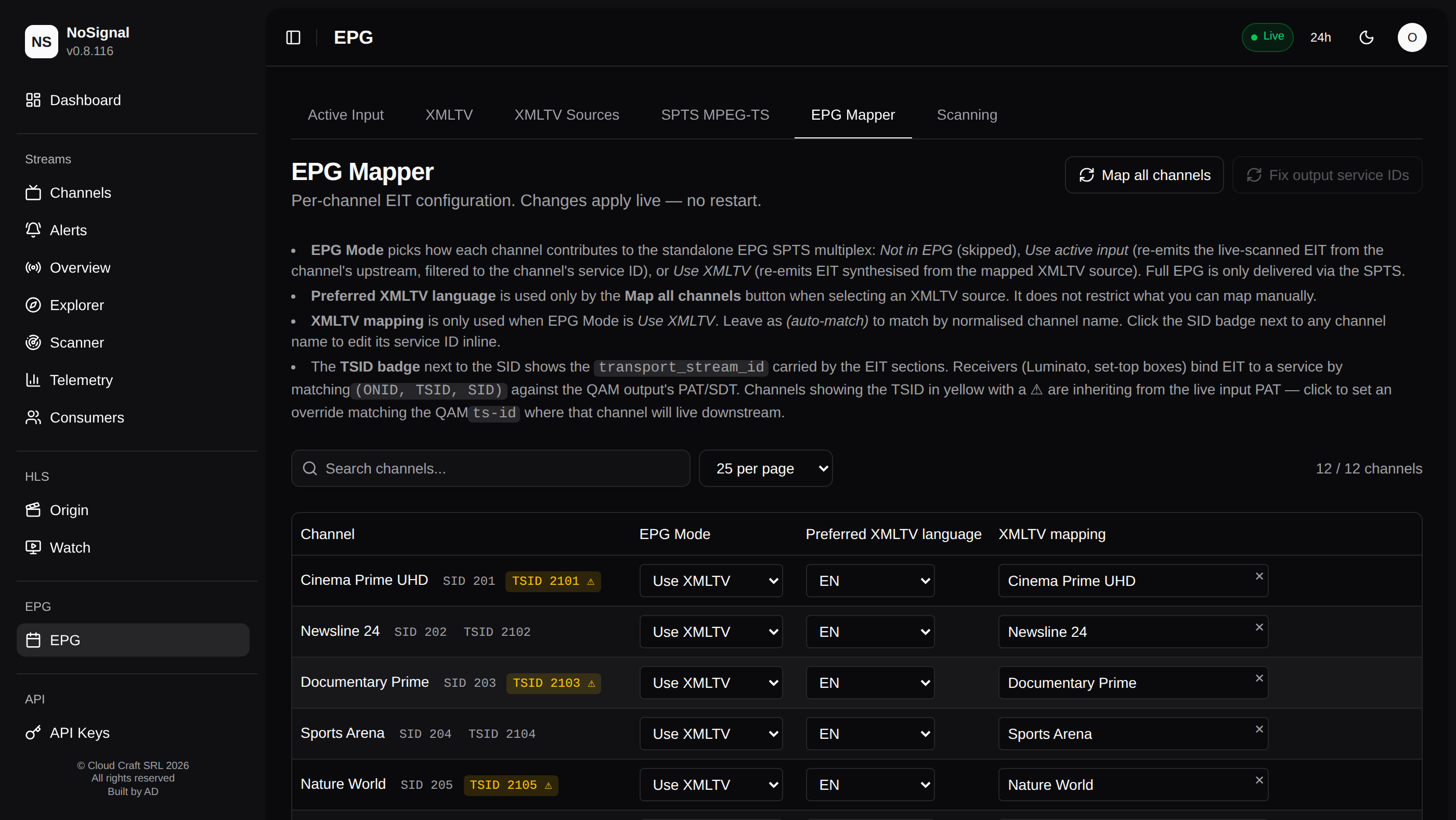
Task: Open Channels page
Action: point(133,193)
